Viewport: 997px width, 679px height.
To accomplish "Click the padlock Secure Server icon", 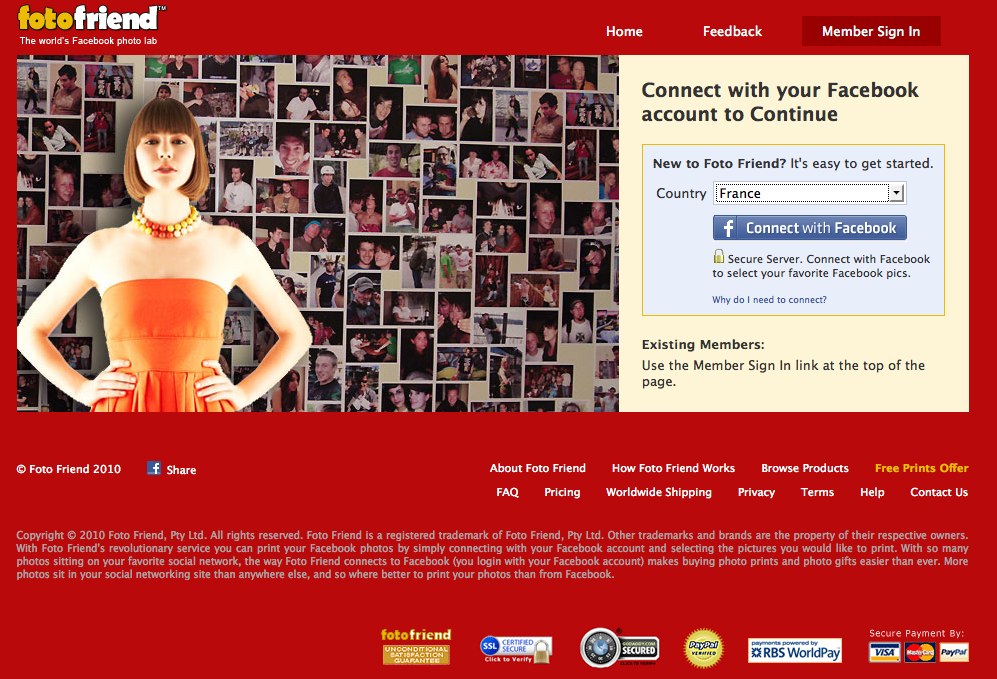I will click(x=719, y=256).
